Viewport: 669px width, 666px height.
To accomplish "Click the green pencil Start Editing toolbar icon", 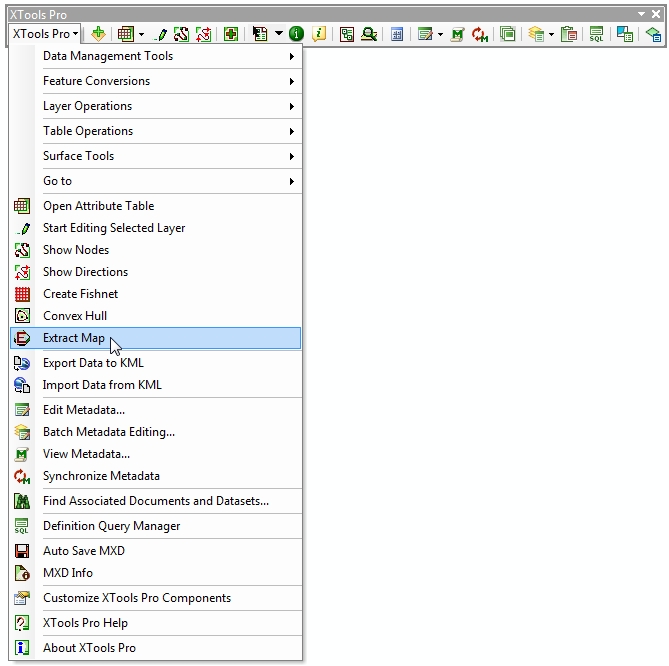I will click(161, 34).
